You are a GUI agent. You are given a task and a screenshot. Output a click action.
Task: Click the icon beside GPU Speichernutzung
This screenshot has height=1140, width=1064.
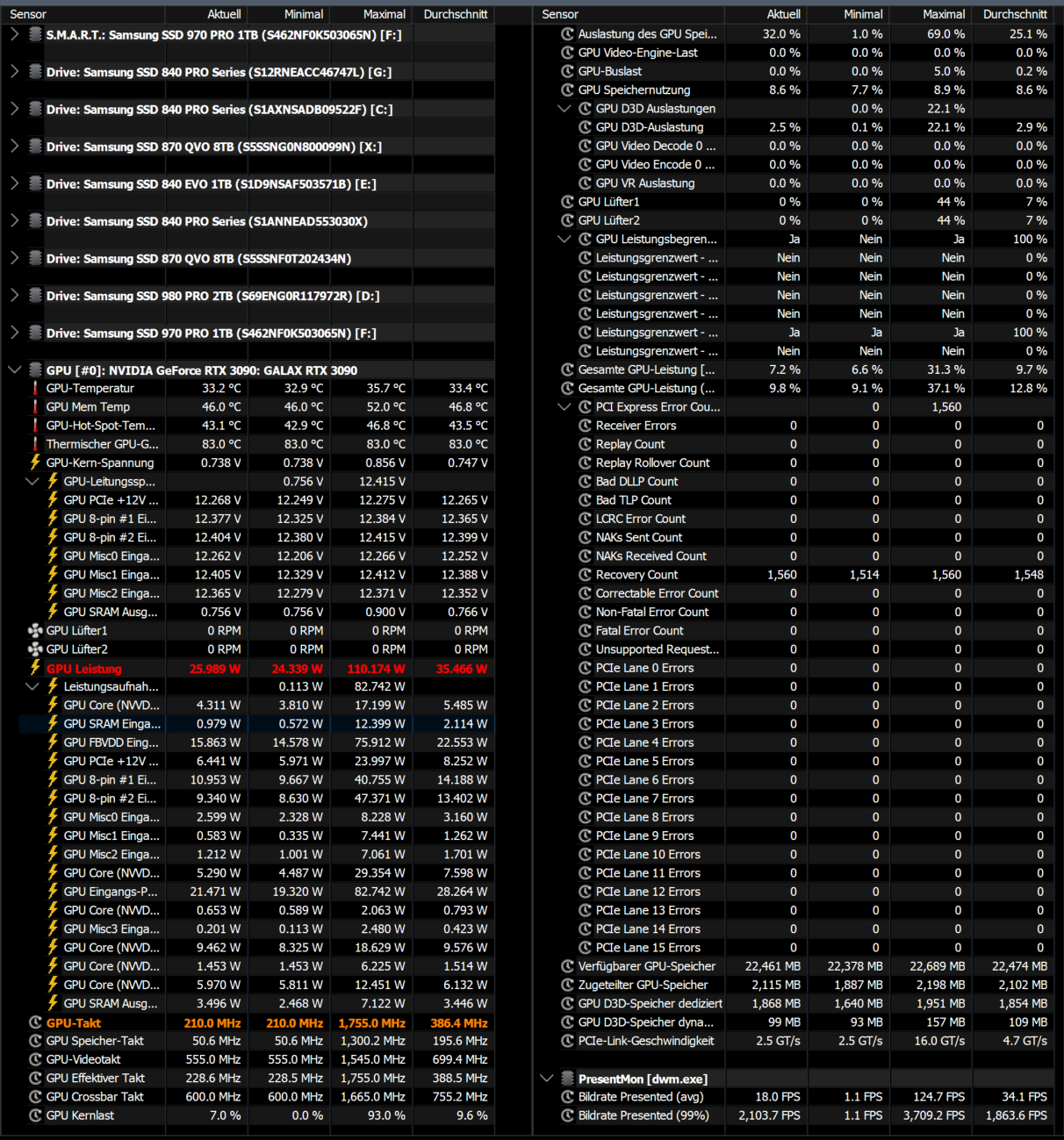tap(567, 90)
